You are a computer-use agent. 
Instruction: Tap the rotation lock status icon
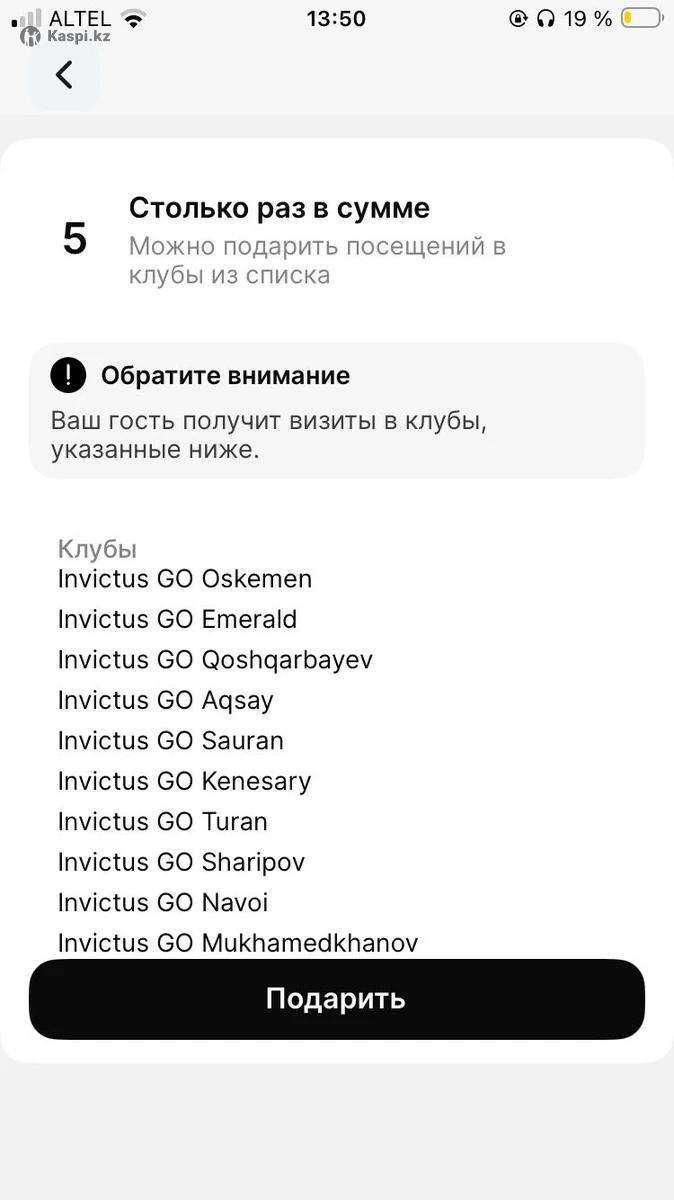[518, 18]
